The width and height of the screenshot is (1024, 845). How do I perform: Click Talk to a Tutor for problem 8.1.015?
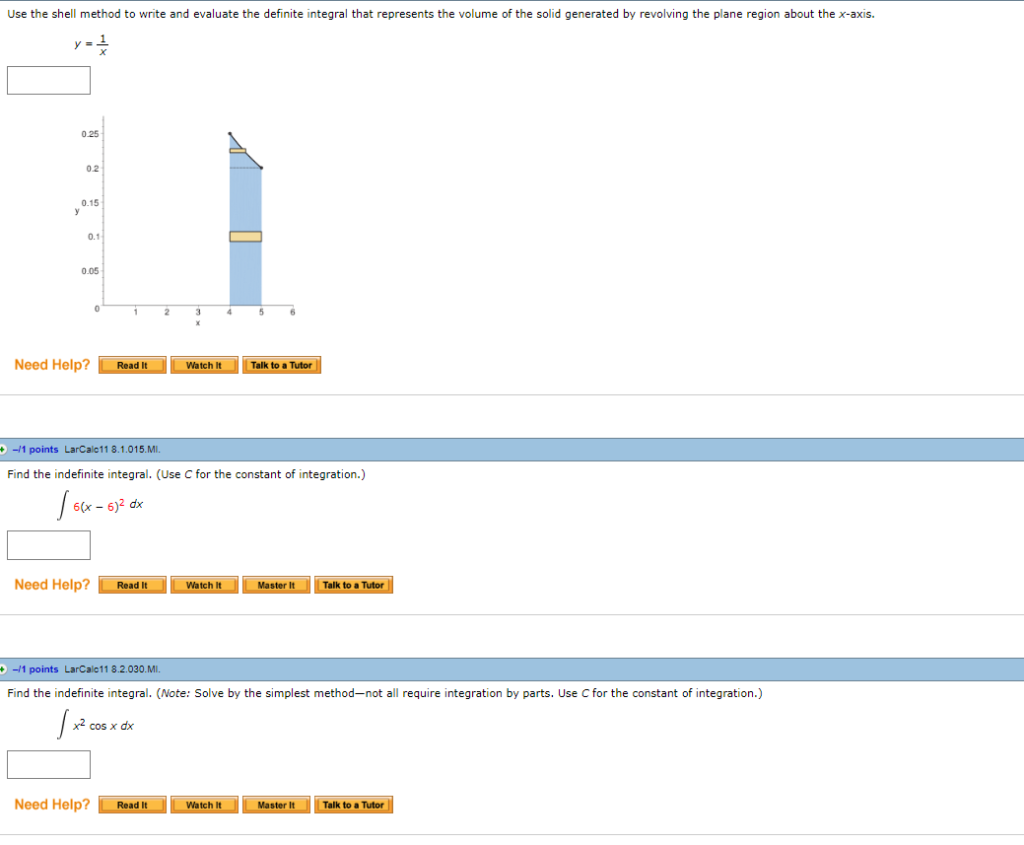353,585
